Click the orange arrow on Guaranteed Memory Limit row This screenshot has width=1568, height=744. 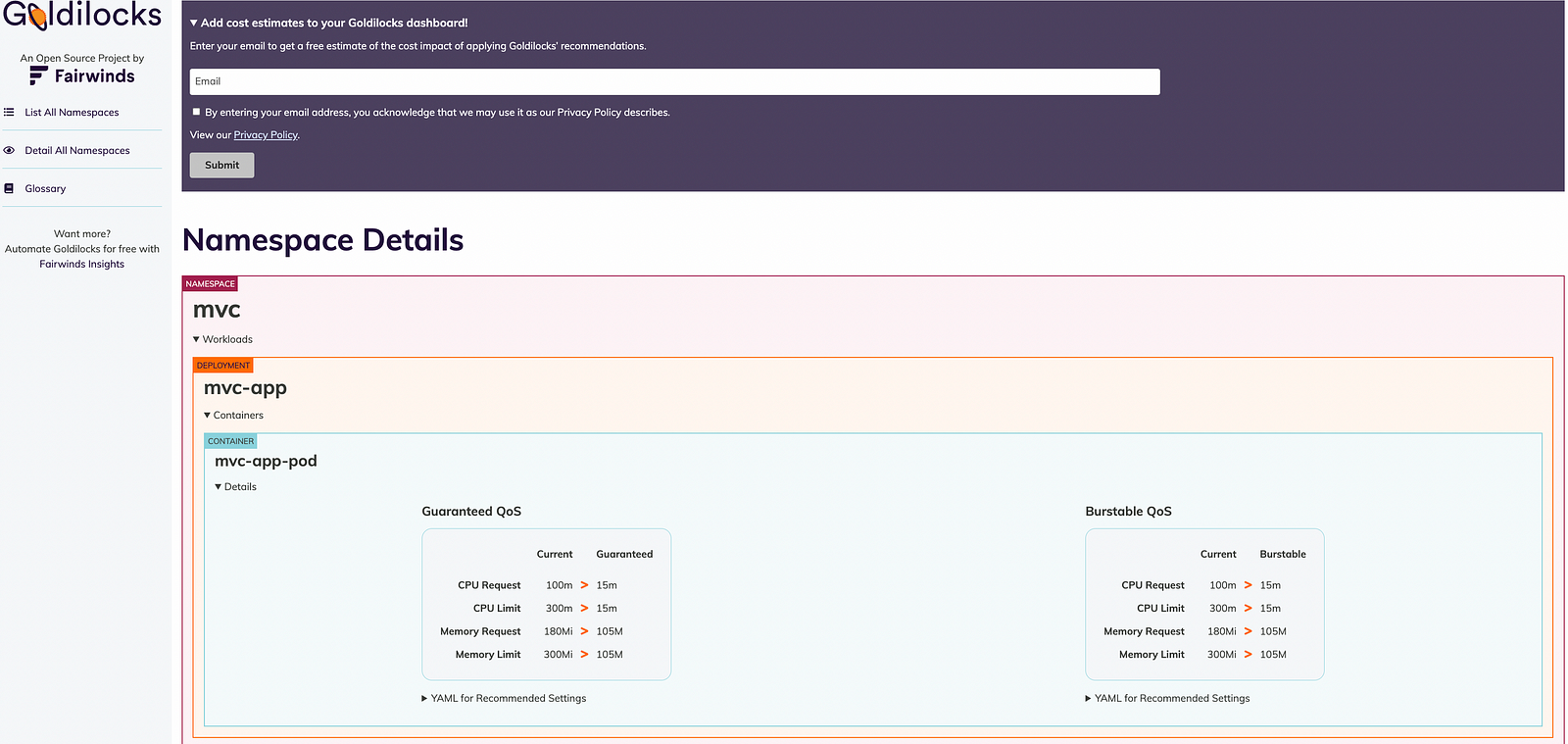click(584, 655)
